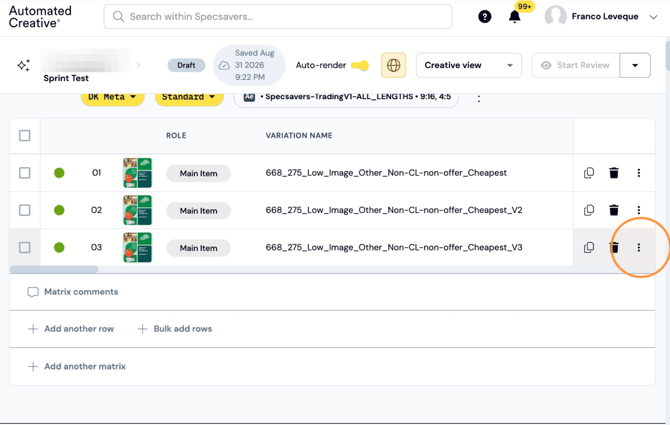Viewport: 670px width, 425px height.
Task: Click the Matrix comments speech bubble icon
Action: tap(33, 292)
